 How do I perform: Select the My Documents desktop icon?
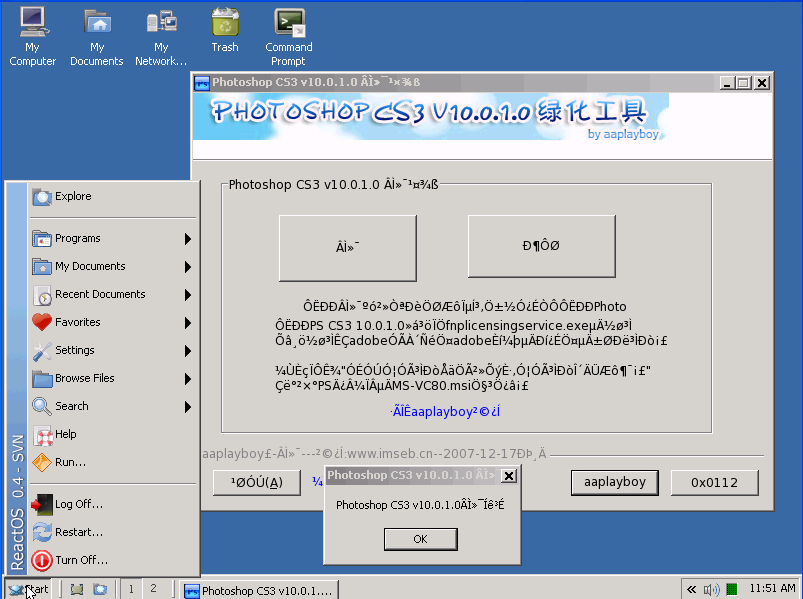point(97,37)
